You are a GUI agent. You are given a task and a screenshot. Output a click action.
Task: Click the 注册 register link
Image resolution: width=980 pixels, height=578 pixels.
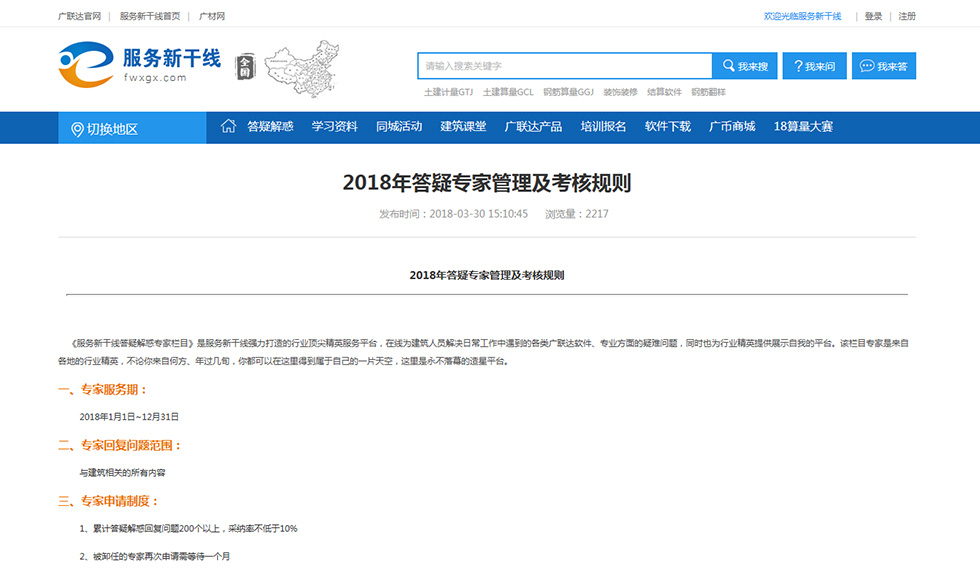907,17
